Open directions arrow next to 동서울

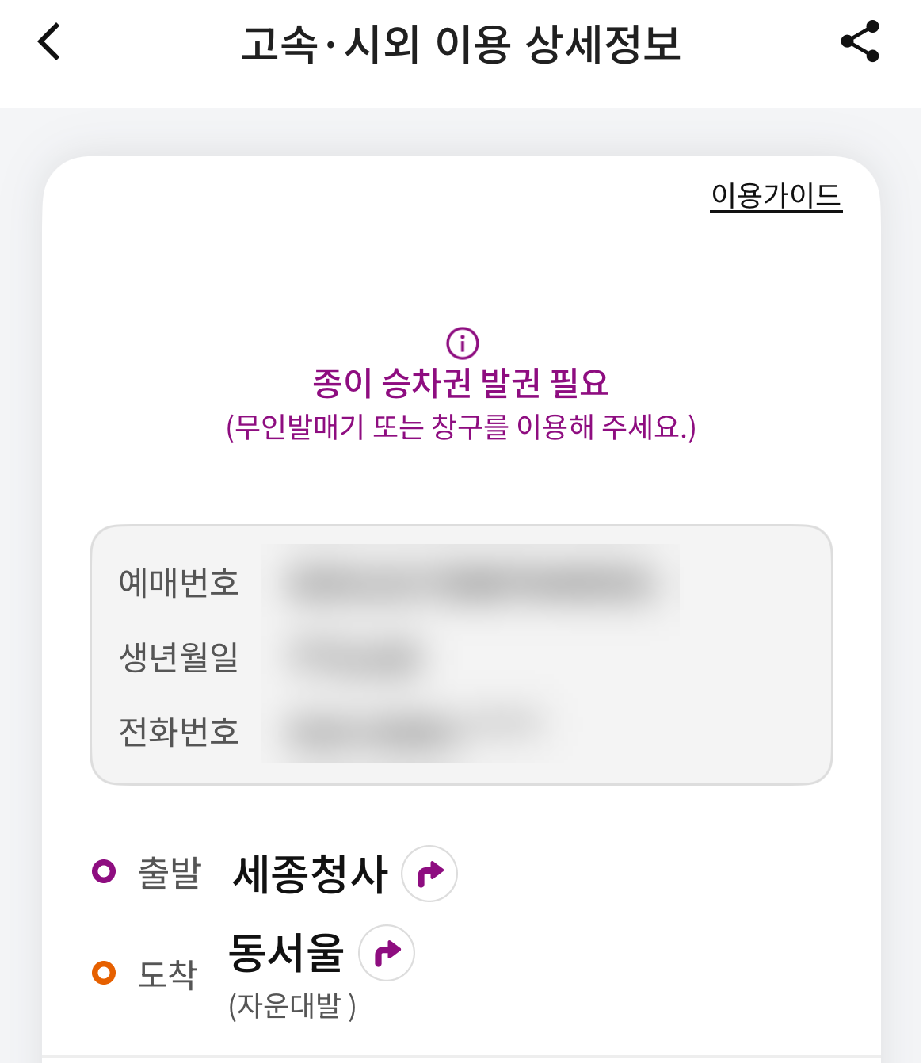pyautogui.click(x=386, y=952)
